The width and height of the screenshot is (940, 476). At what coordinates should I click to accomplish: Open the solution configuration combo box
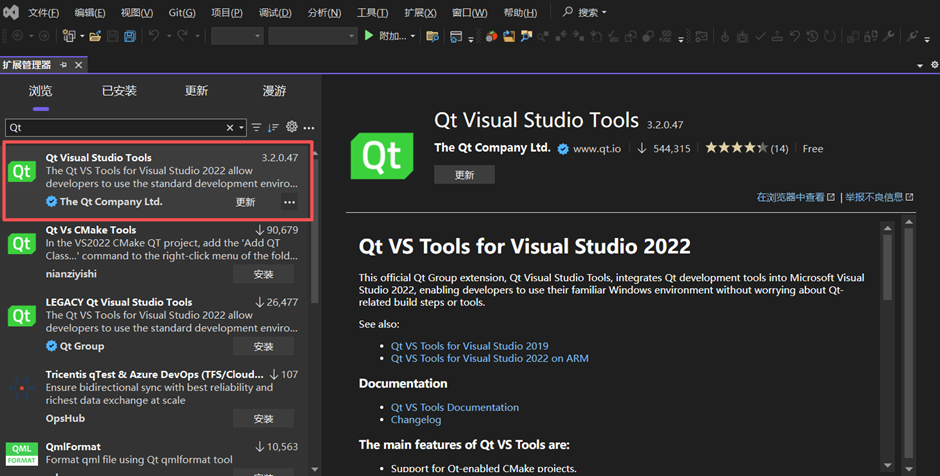point(237,36)
